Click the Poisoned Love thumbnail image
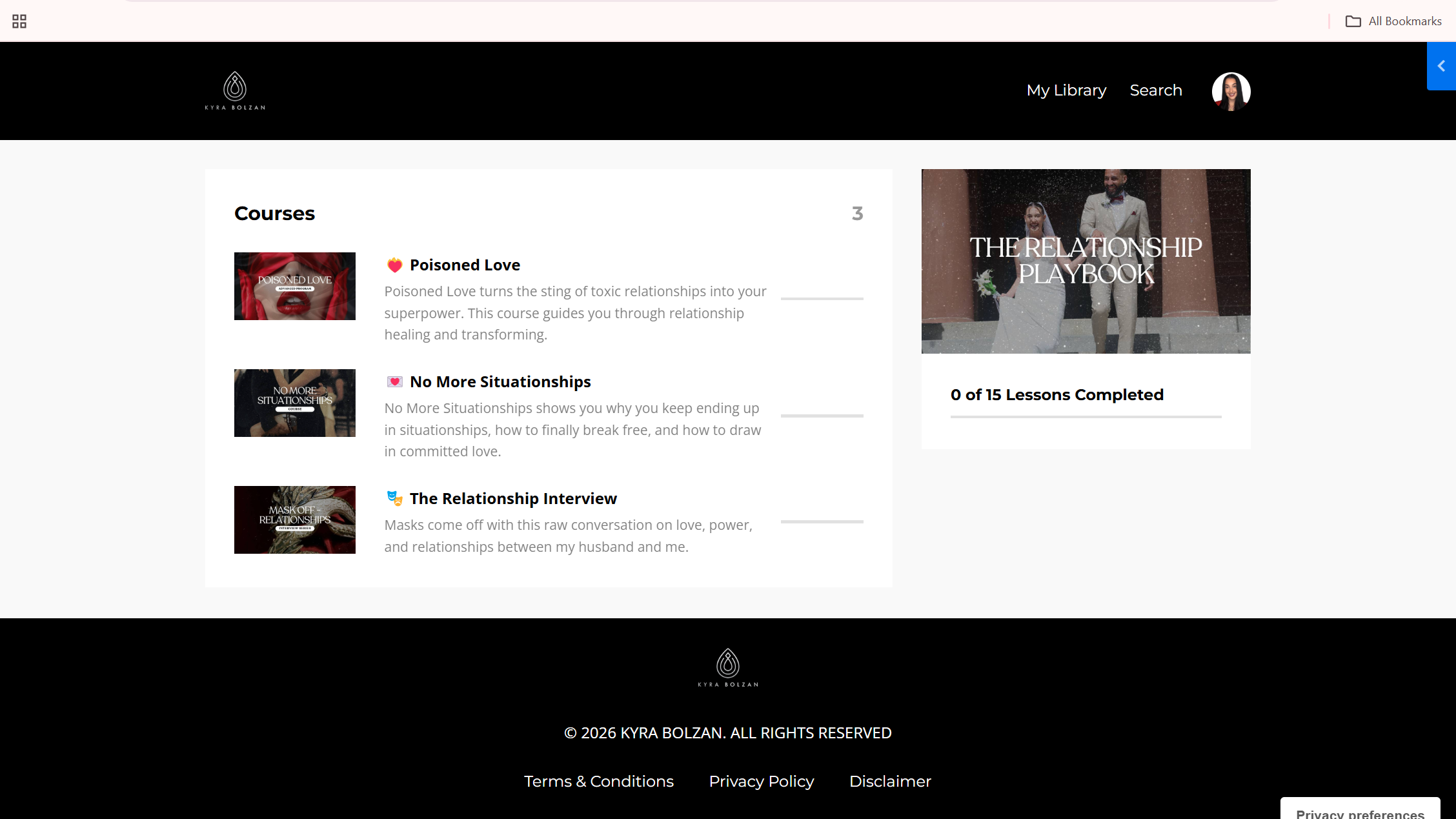The height and width of the screenshot is (819, 1456). (294, 286)
